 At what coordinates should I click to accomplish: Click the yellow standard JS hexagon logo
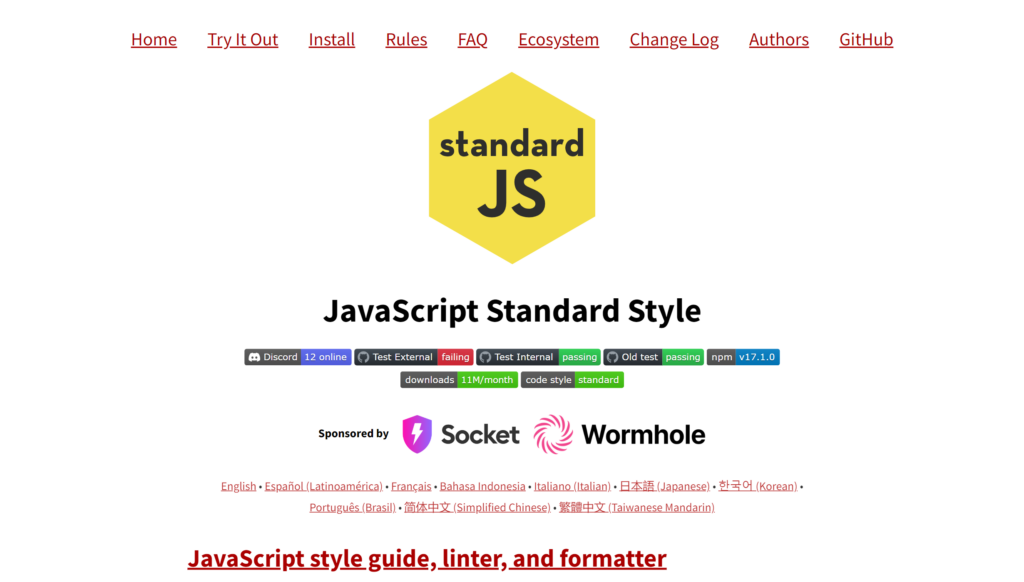512,168
